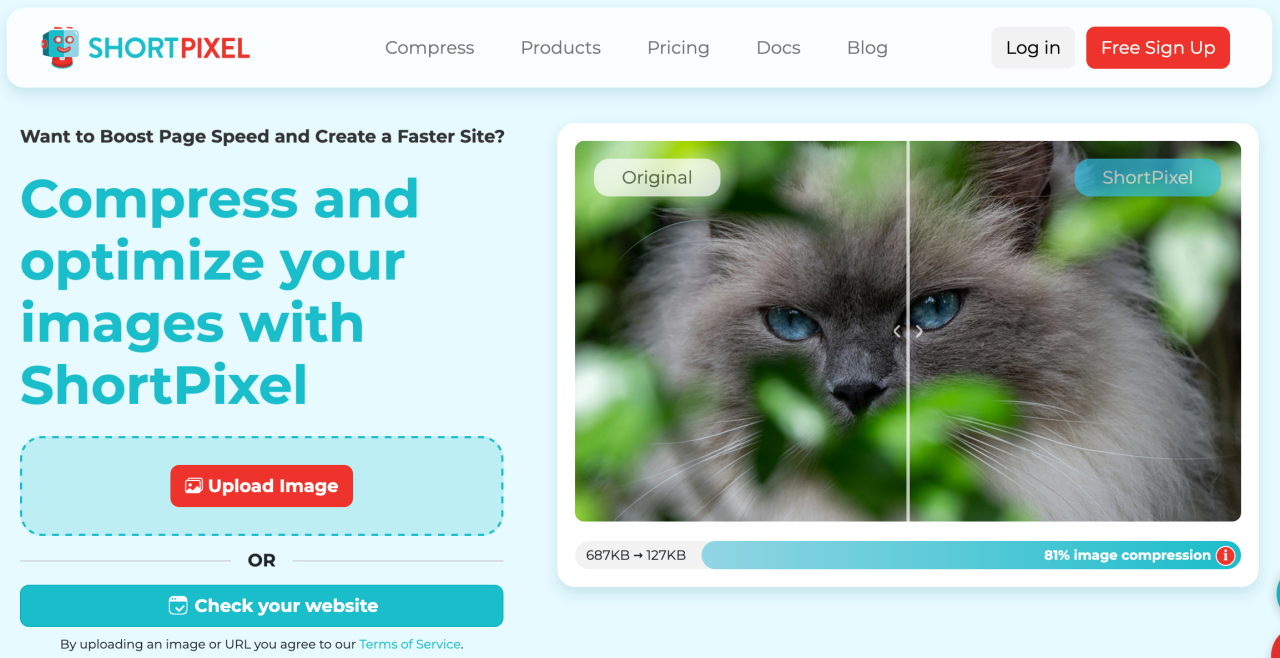Open the Docs link in navigation

click(778, 48)
